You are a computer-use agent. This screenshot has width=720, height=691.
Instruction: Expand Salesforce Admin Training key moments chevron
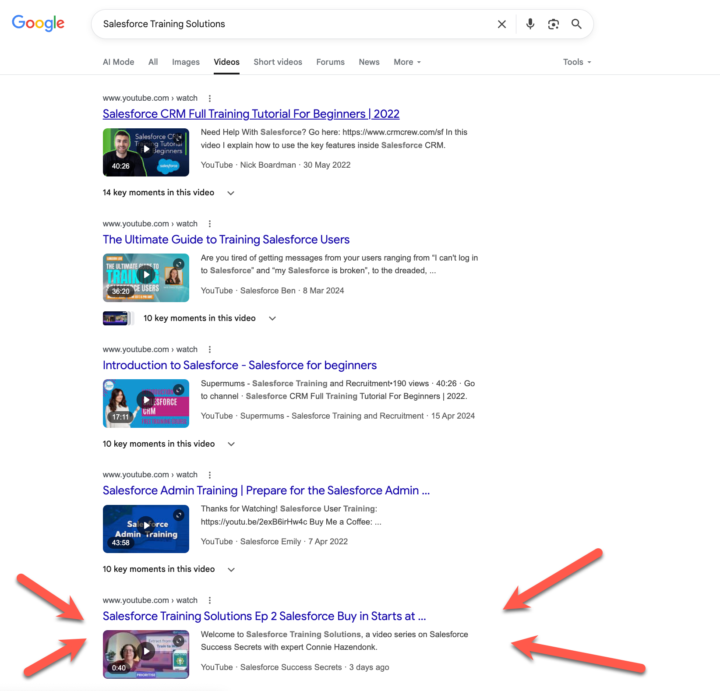point(231,569)
